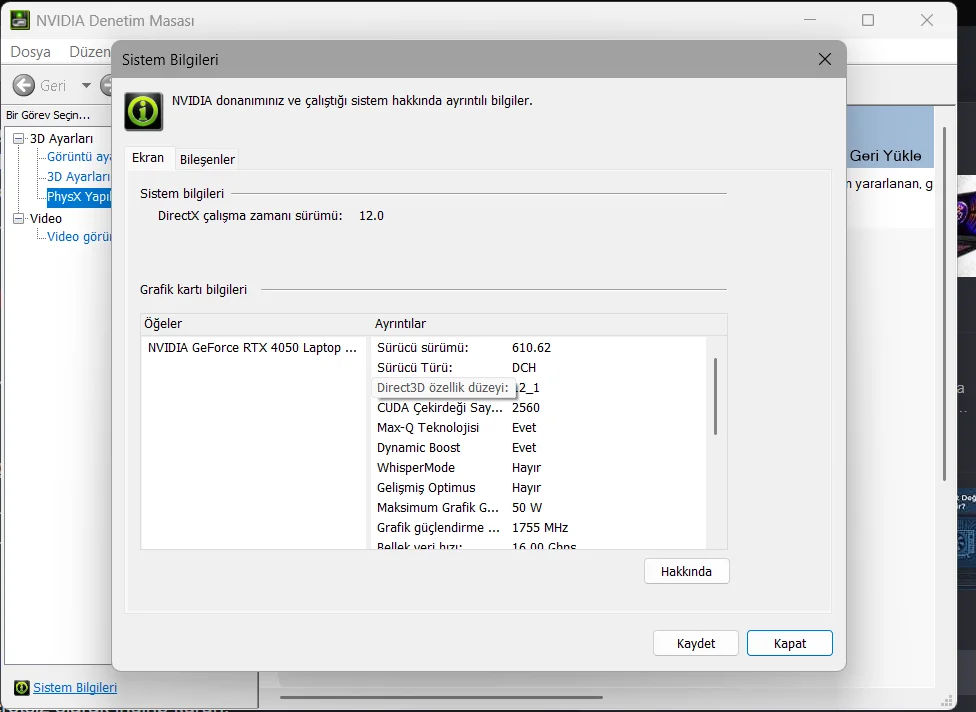This screenshot has width=976, height=712.
Task: Open the Dosya menu
Action: [x=30, y=52]
